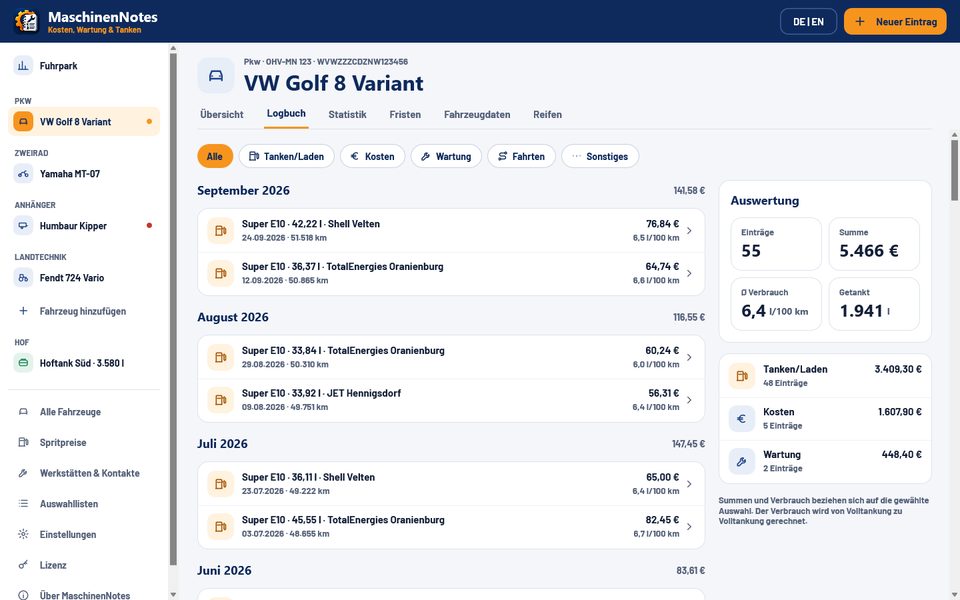Open the Spritpreise fuel pump icon
This screenshot has width=960, height=600.
click(23, 443)
